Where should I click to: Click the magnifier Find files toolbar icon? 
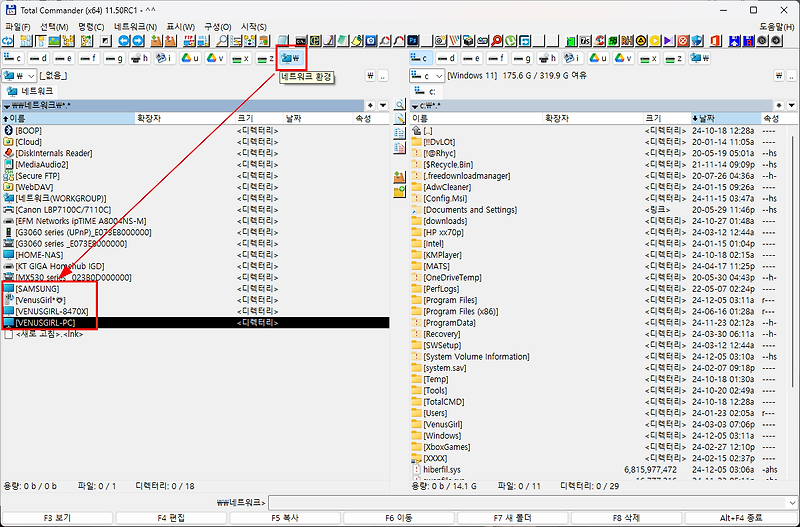tap(222, 41)
